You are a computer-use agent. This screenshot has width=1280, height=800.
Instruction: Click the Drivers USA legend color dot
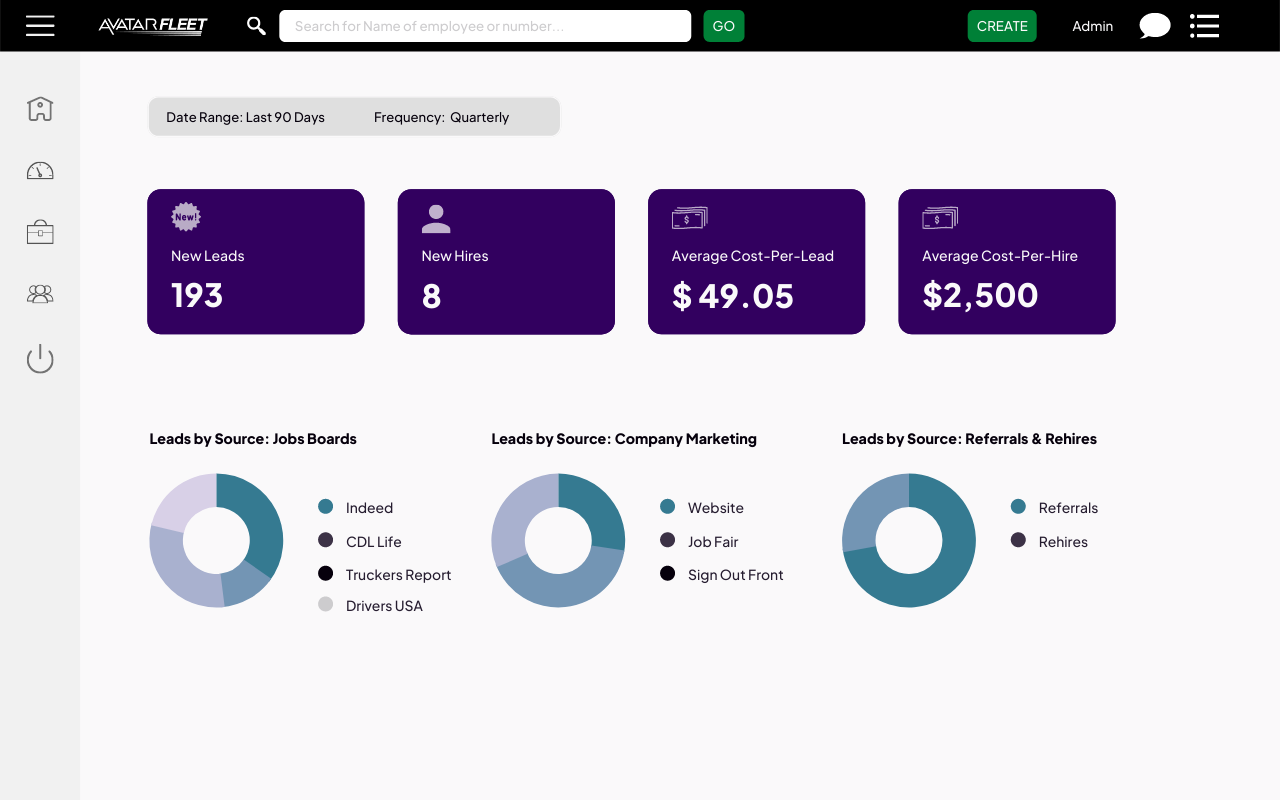click(325, 604)
